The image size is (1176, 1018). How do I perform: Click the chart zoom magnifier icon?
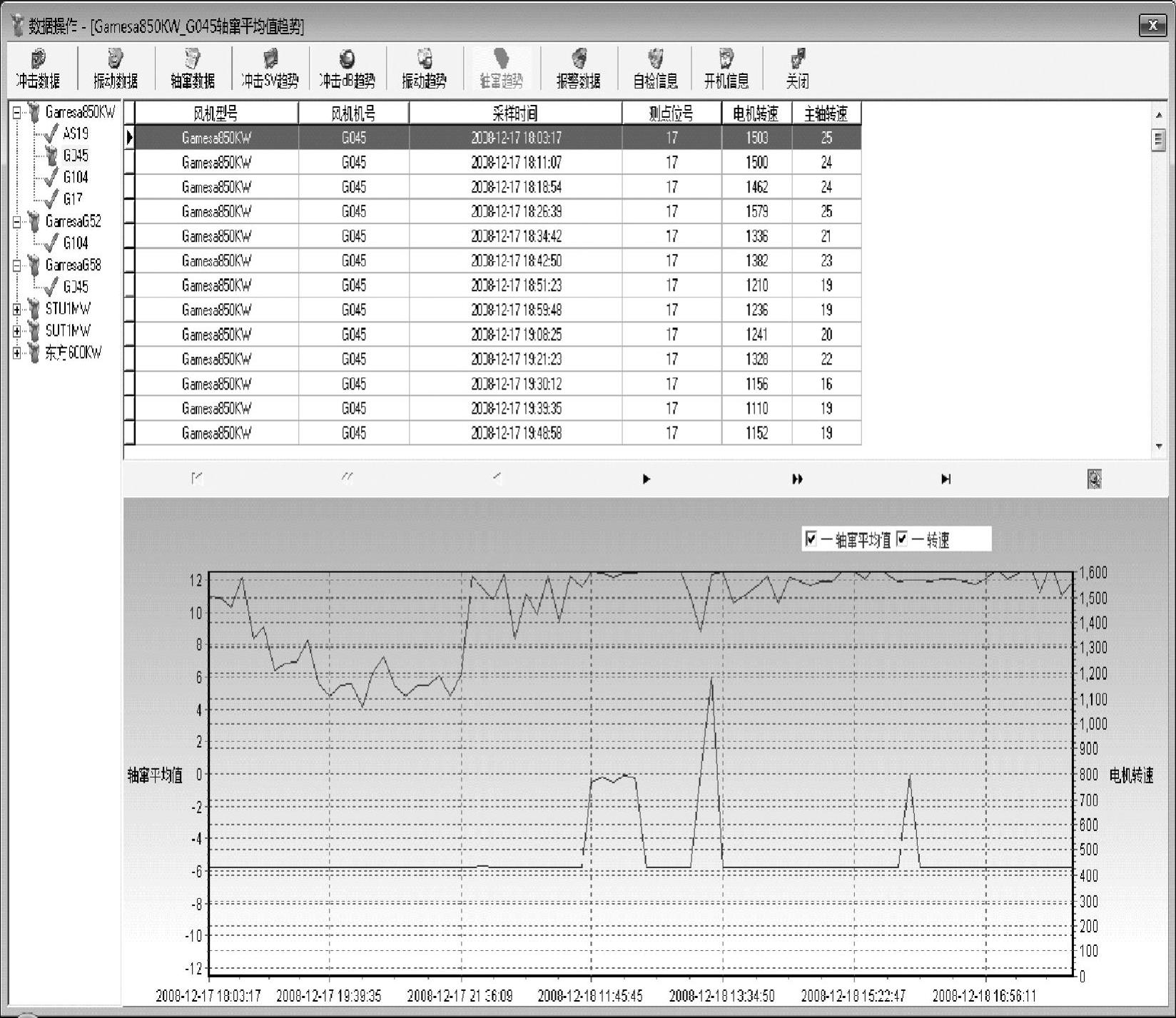pyautogui.click(x=1094, y=479)
